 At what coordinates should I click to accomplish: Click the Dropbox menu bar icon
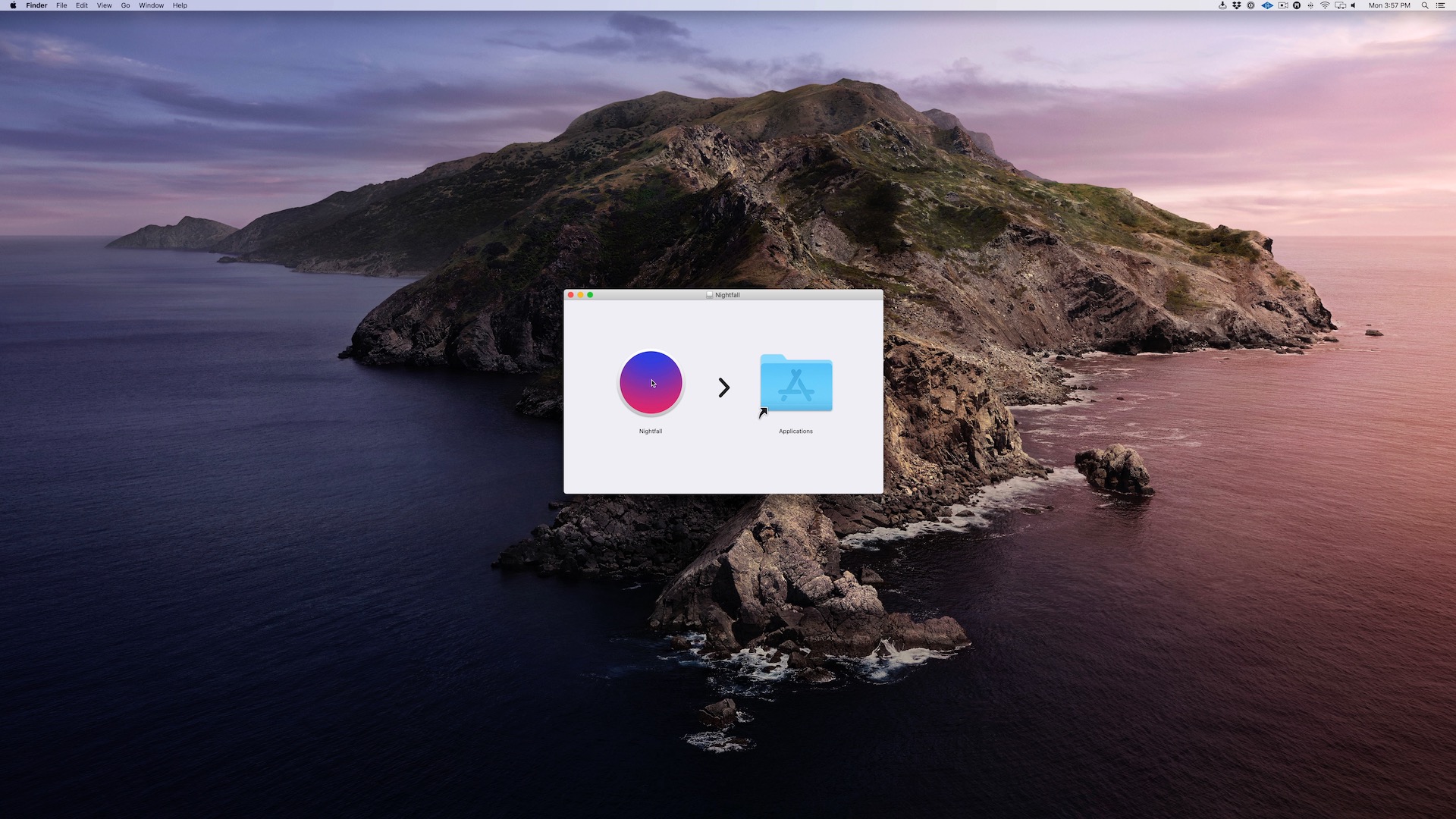click(x=1237, y=5)
